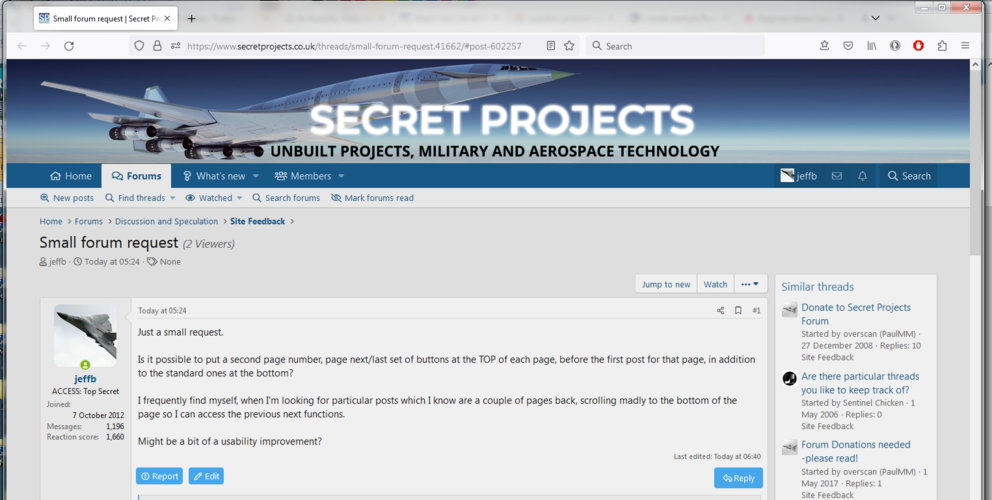Click Jump to new button
The width and height of the screenshot is (992, 500).
[x=666, y=284]
